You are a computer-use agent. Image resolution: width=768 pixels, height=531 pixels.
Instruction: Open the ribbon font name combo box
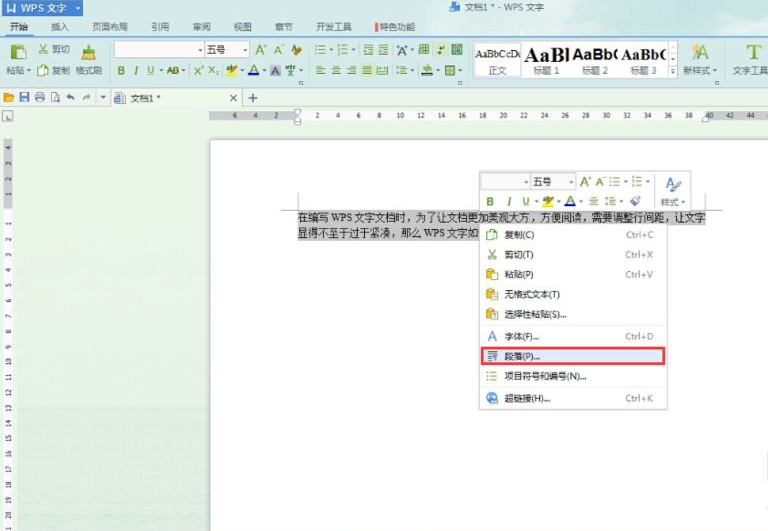click(159, 49)
